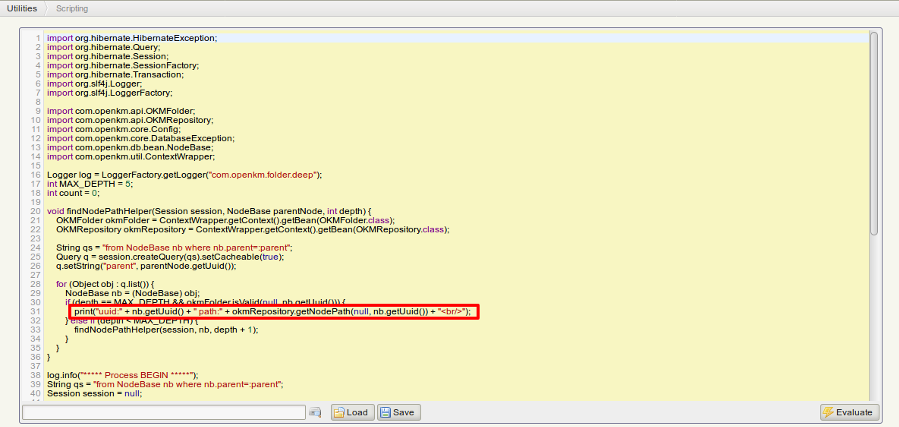The width and height of the screenshot is (899, 427).
Task: Click the Session session = null line
Action: tap(94, 393)
